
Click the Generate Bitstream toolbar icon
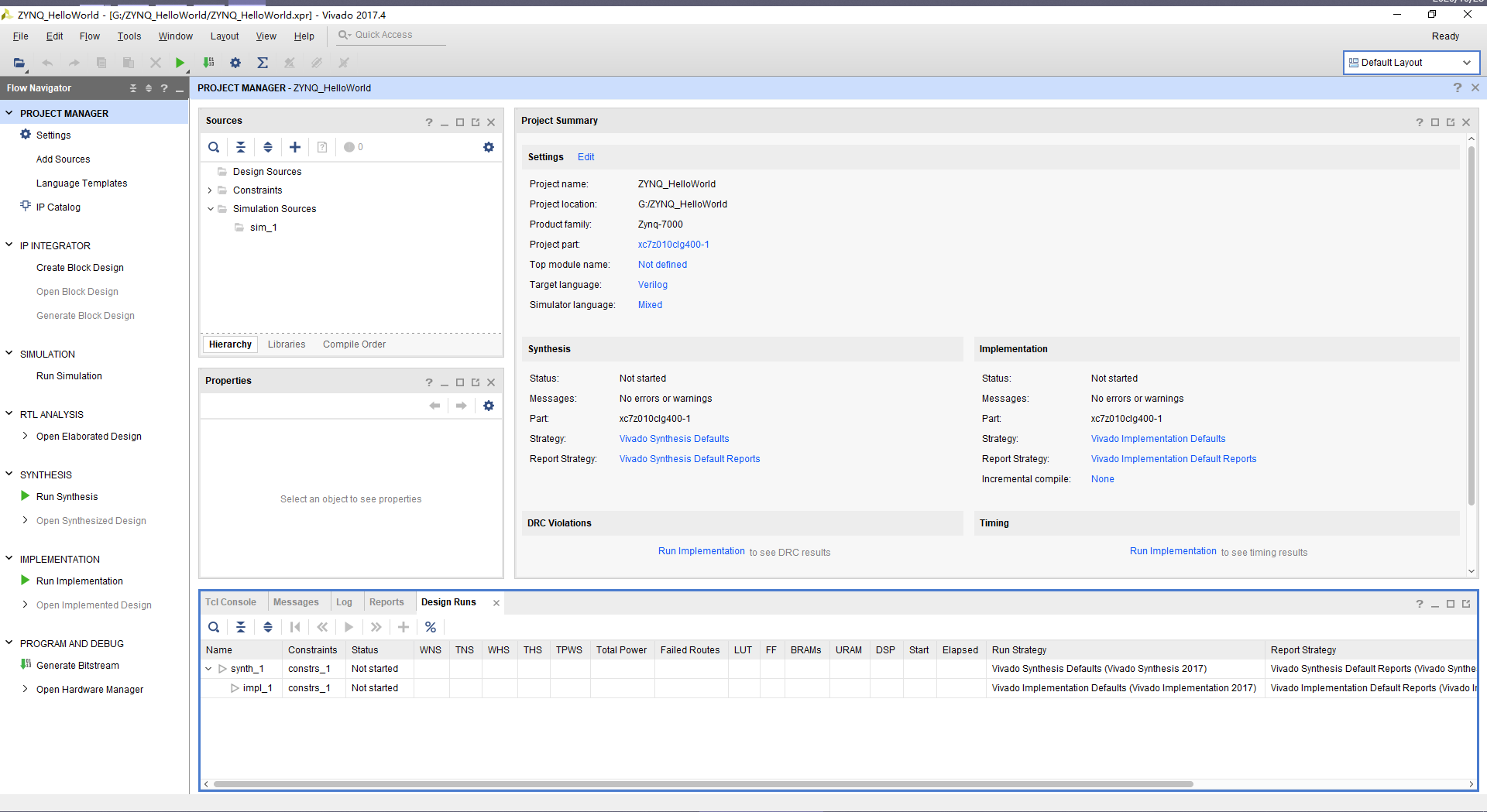click(x=208, y=63)
